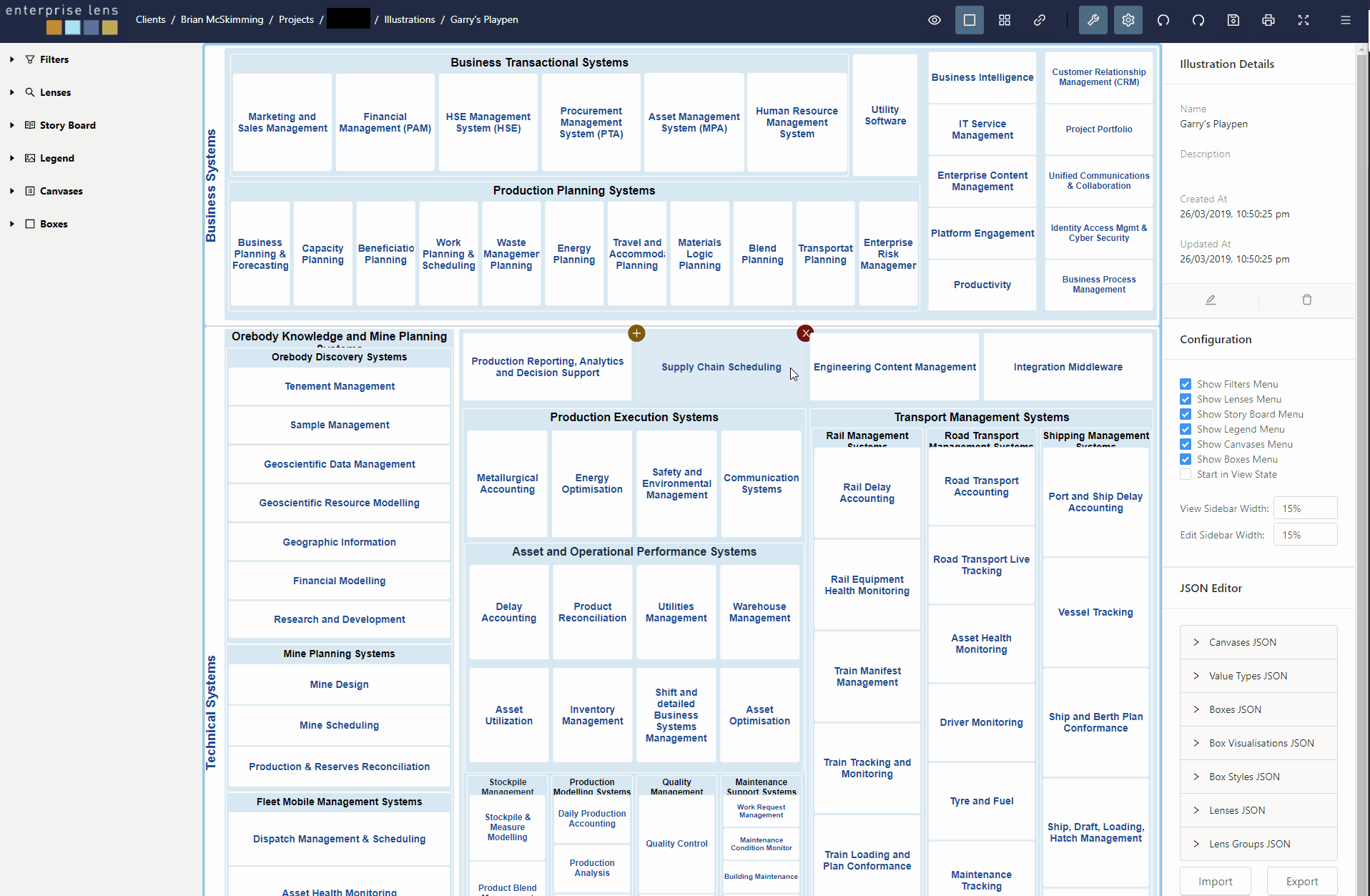Uncheck Show Filters Menu checkbox
The width and height of the screenshot is (1370, 896).
[1186, 384]
